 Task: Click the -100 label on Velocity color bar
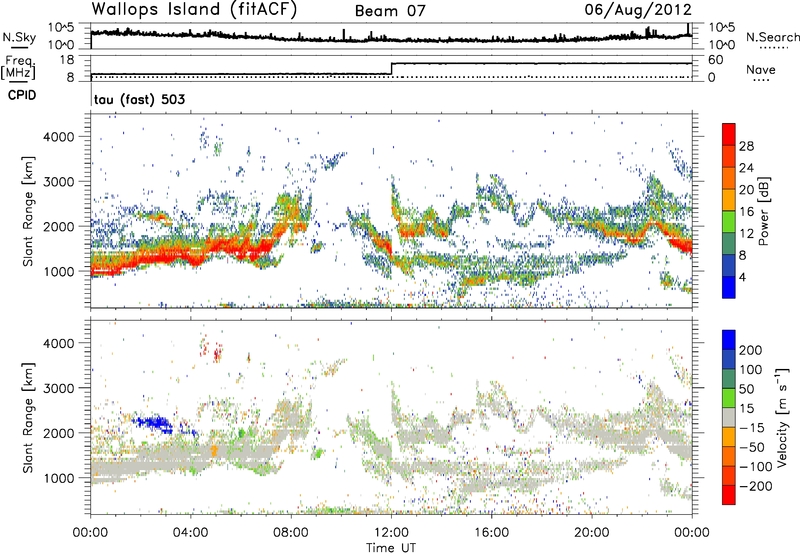(756, 467)
